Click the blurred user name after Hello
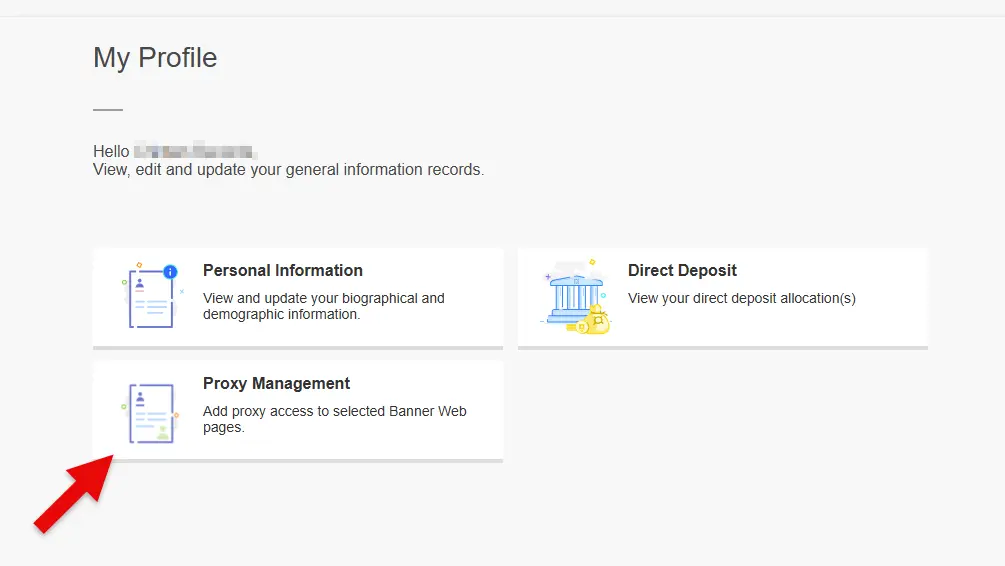The height and width of the screenshot is (566, 1005). click(x=195, y=152)
